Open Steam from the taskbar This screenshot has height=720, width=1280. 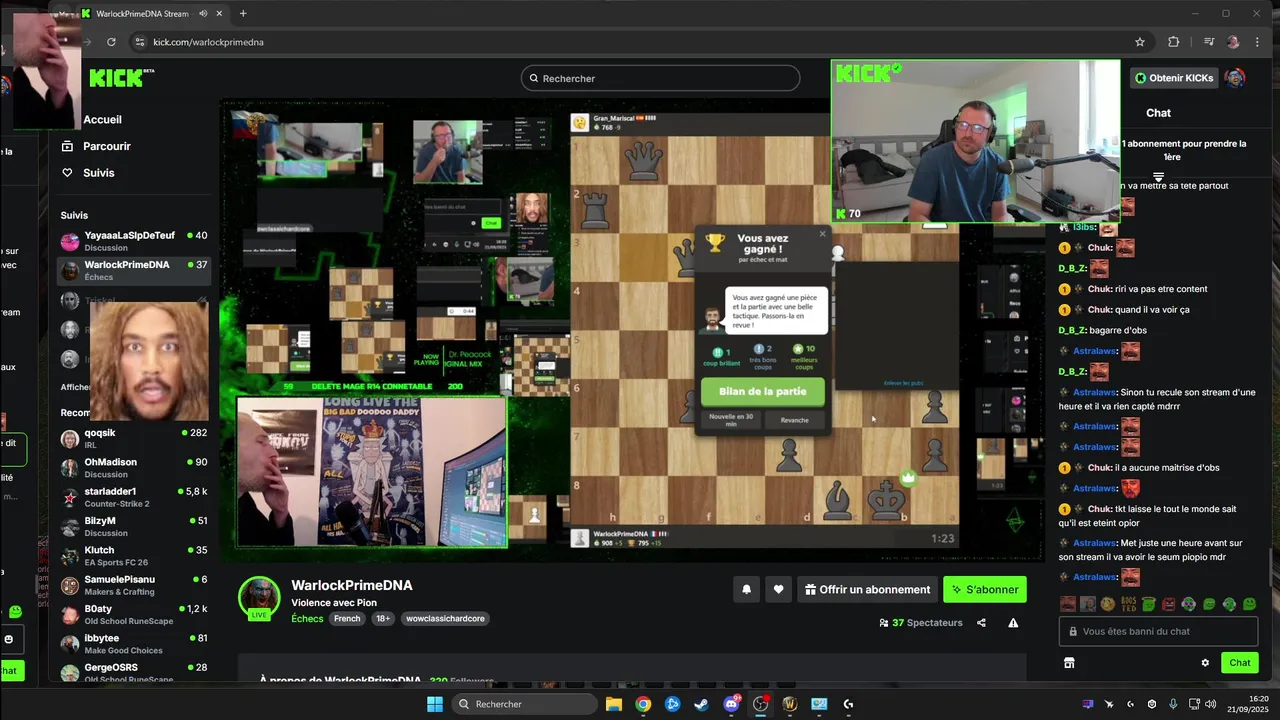tap(702, 704)
